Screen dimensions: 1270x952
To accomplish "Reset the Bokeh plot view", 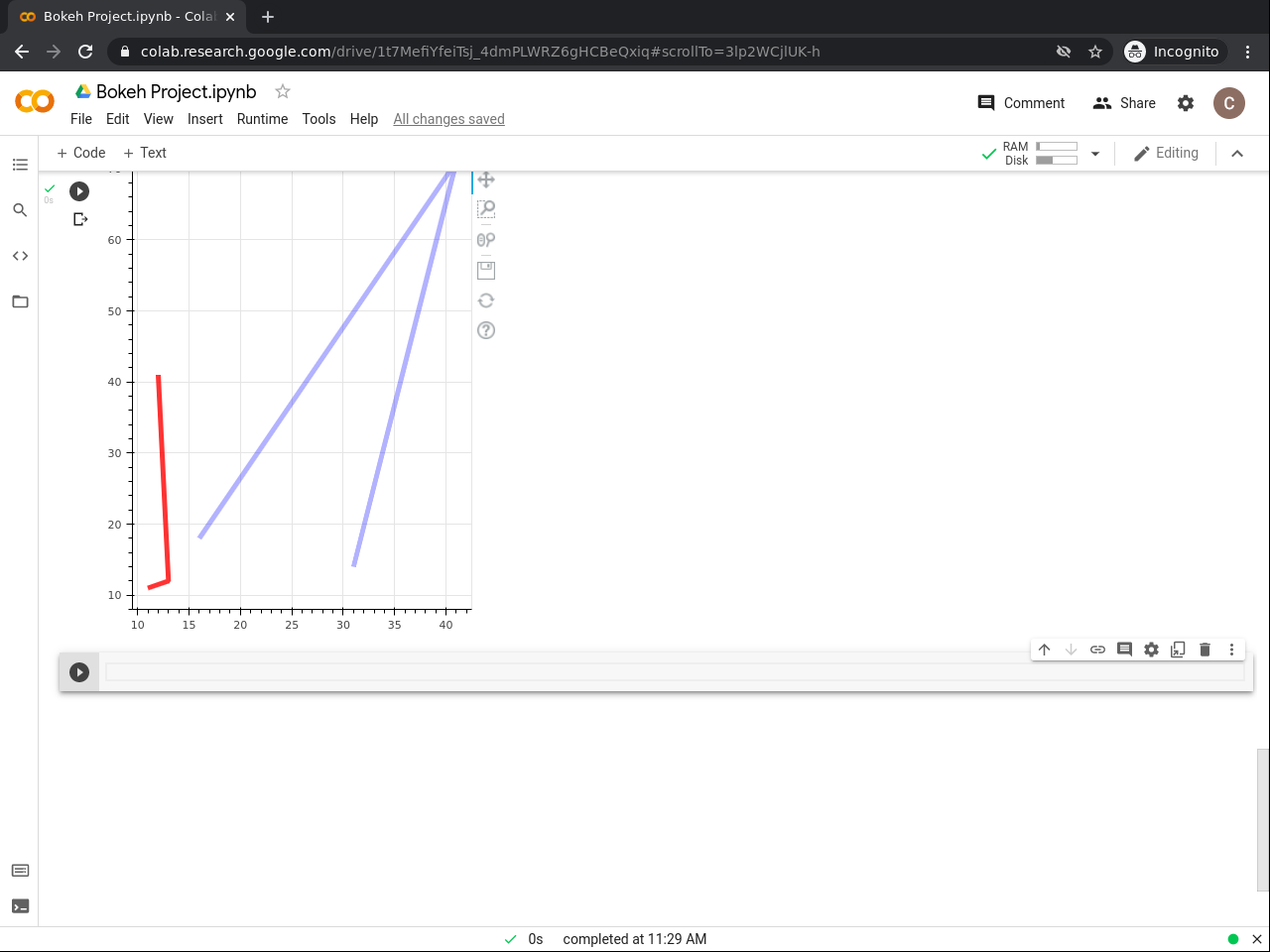I will coord(486,300).
